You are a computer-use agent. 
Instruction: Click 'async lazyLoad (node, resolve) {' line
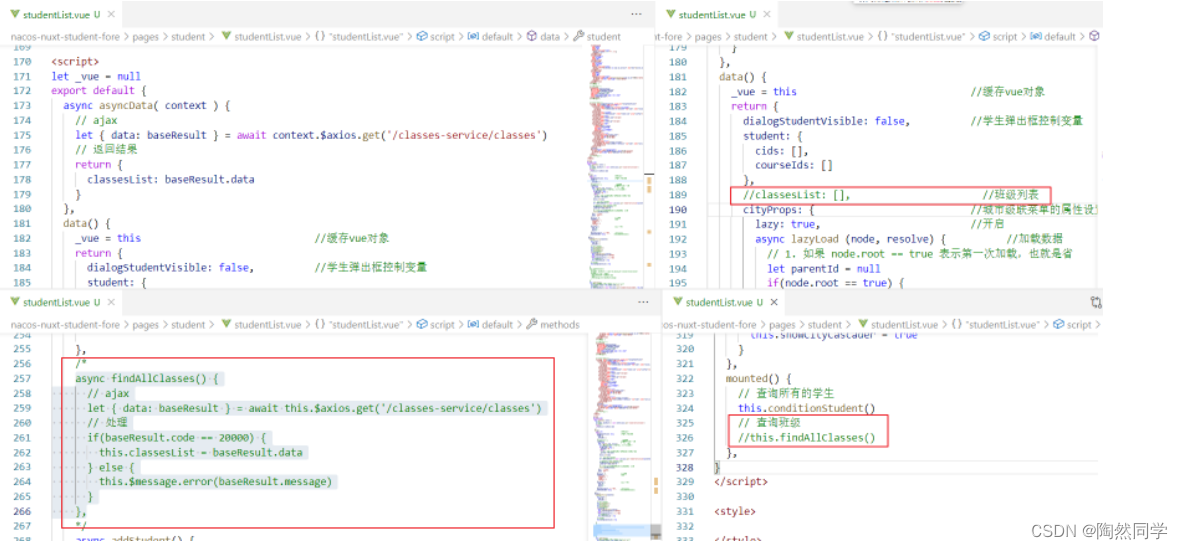click(850, 239)
